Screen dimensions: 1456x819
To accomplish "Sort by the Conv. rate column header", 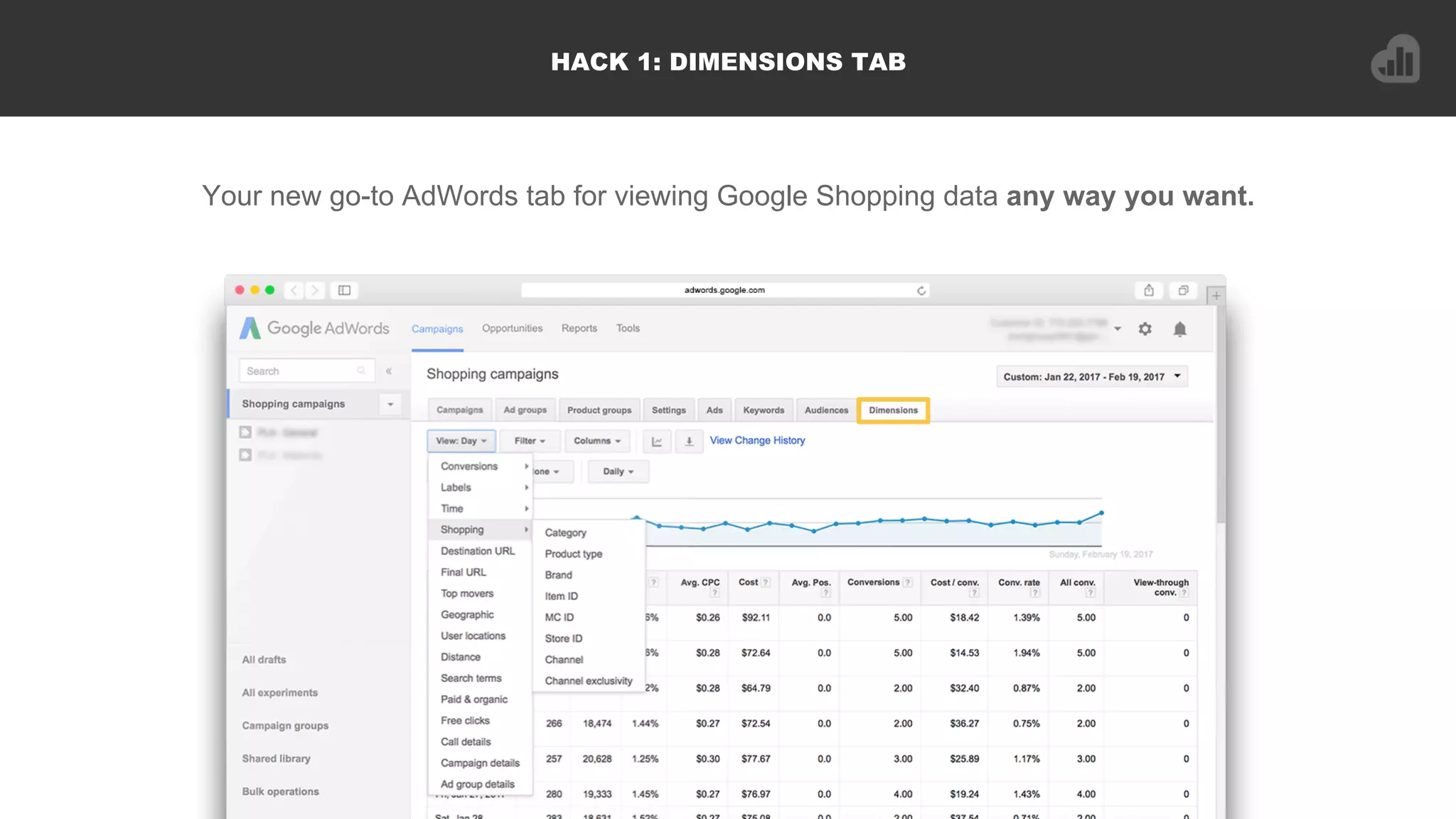I will coord(1019,582).
